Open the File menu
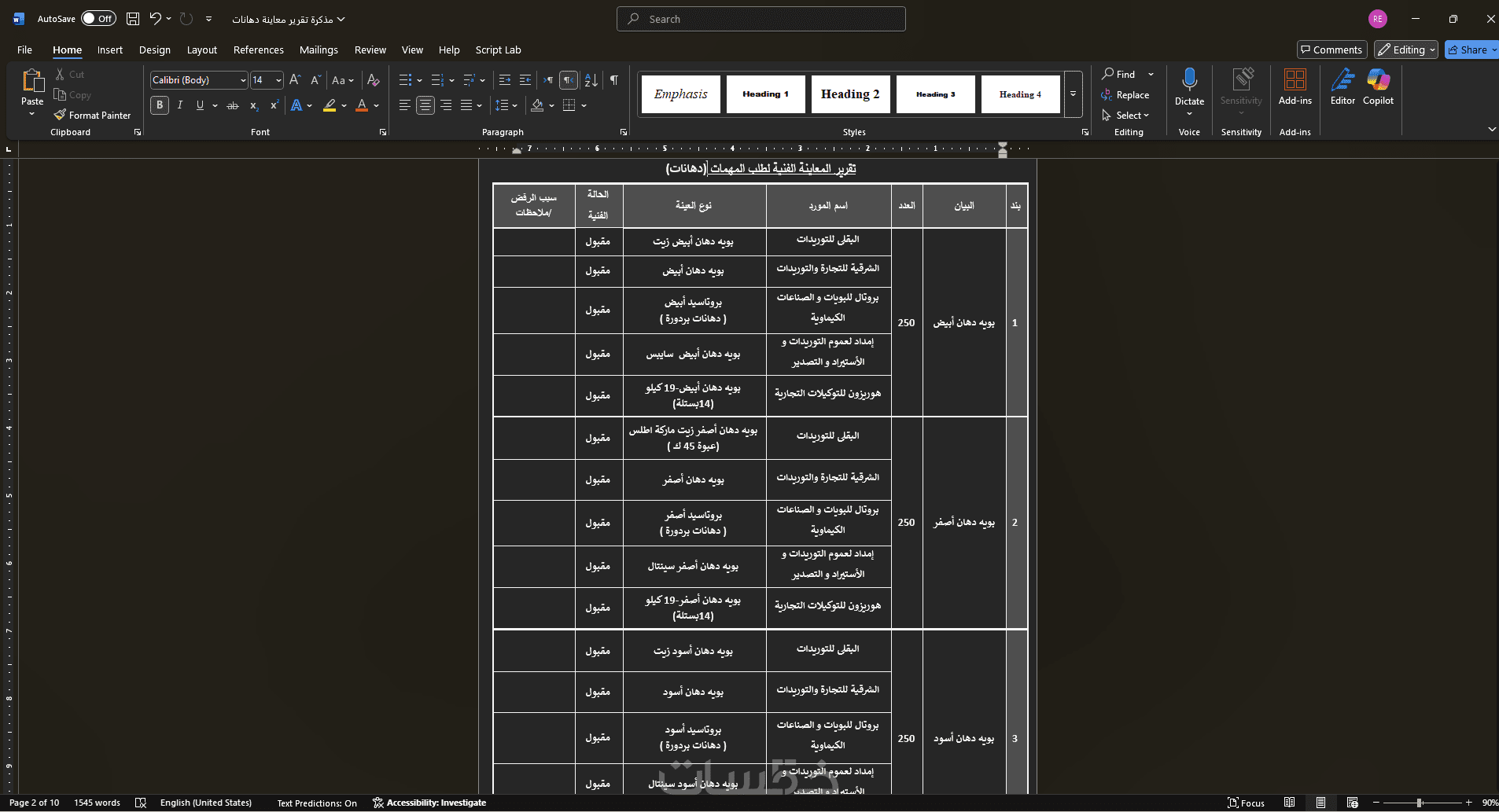The width and height of the screenshot is (1499, 812). click(x=25, y=50)
